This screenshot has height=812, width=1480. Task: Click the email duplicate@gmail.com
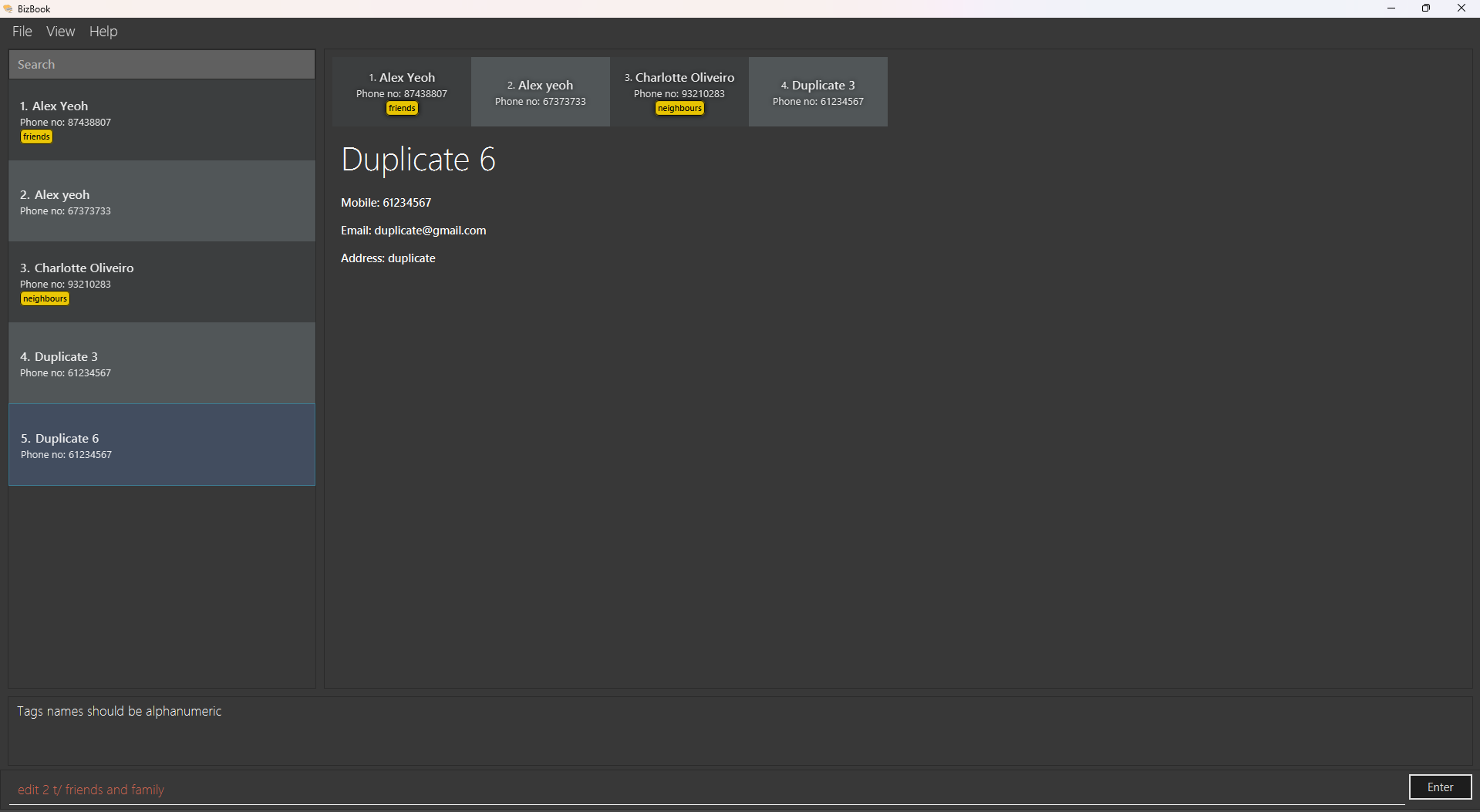[430, 231]
